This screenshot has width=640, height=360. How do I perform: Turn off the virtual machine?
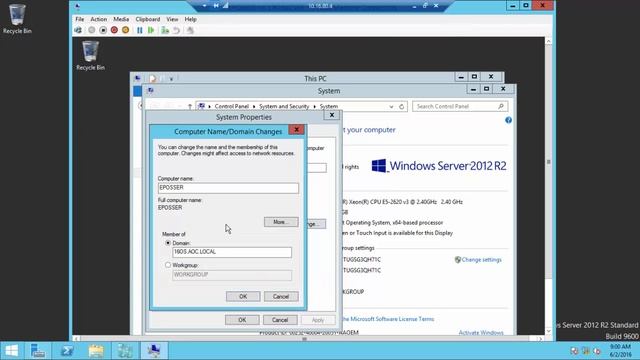pos(103,30)
